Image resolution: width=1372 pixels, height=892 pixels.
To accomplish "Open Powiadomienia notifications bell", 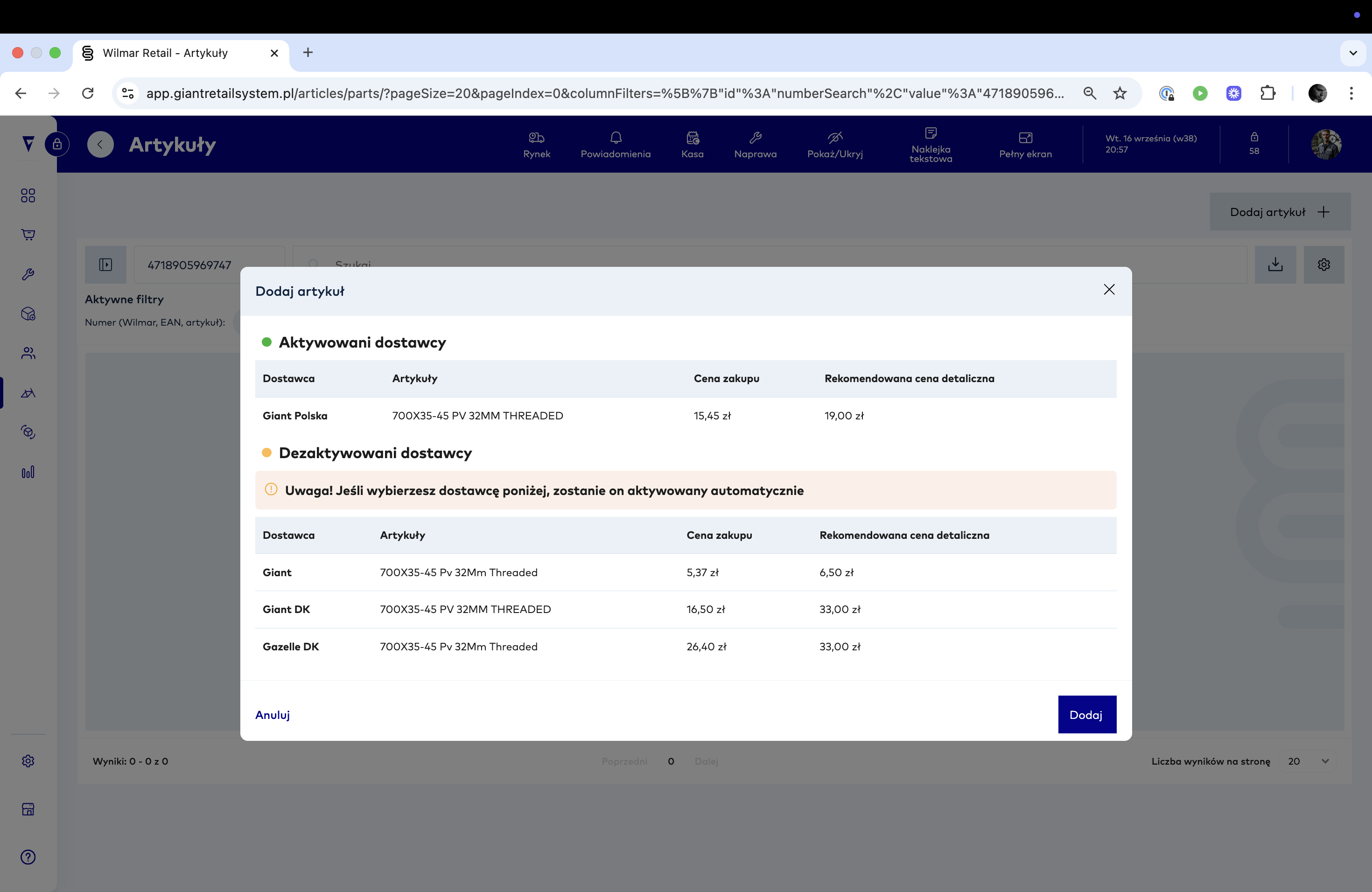I will (x=615, y=144).
